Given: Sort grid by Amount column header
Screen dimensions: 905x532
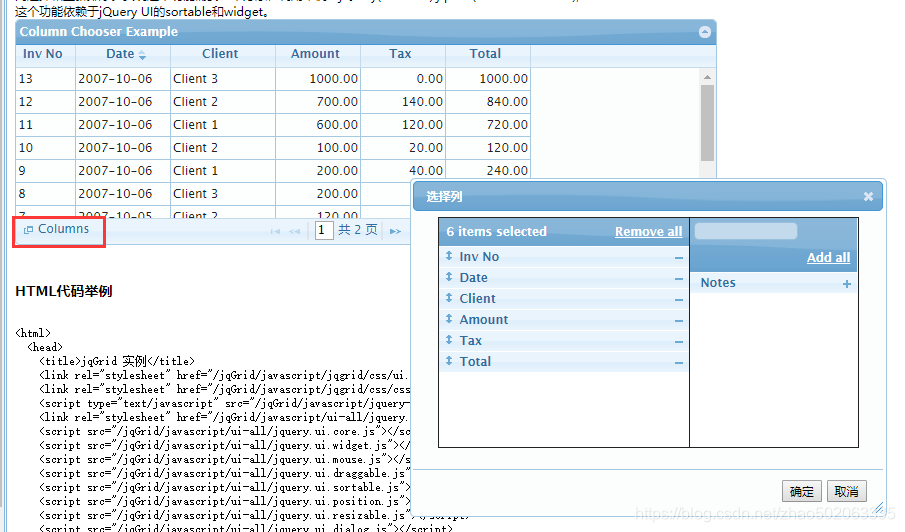Looking at the screenshot, I should tap(315, 54).
